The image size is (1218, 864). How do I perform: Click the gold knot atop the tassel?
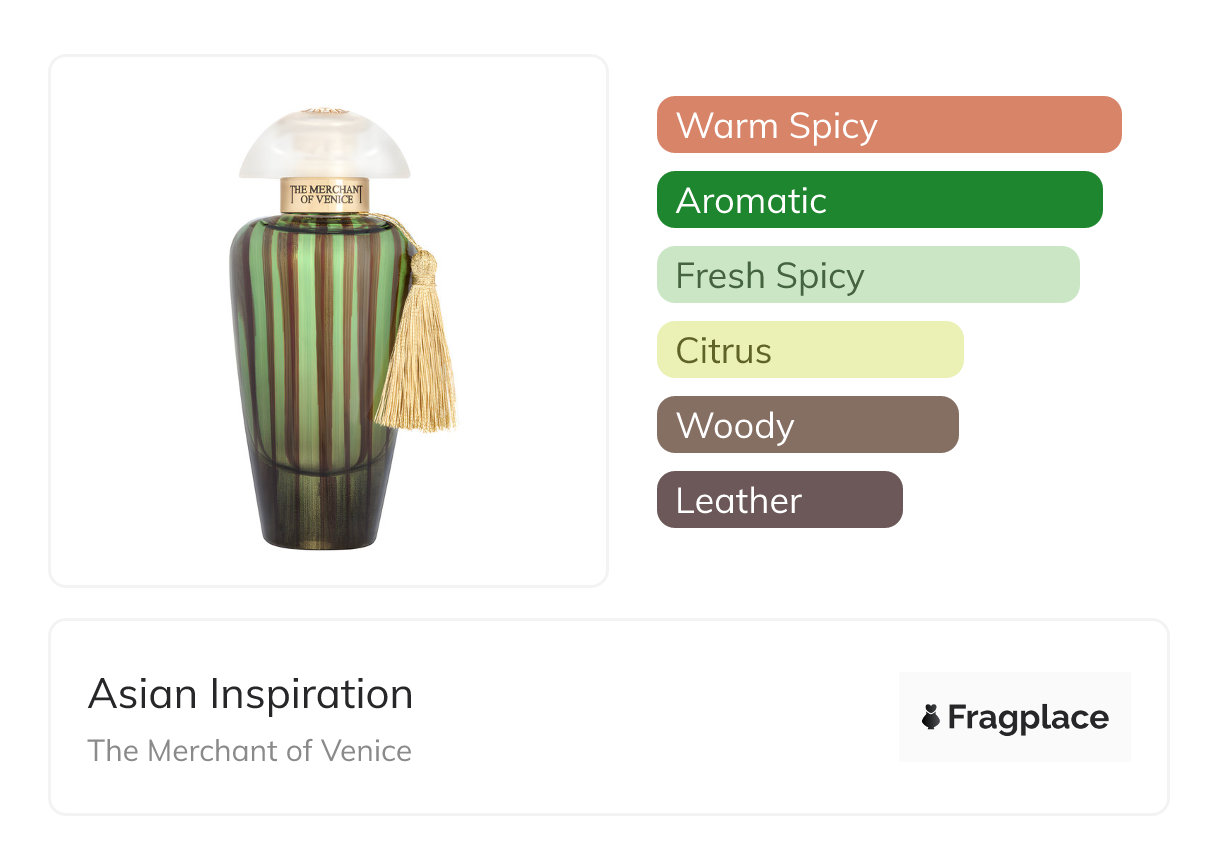click(x=424, y=264)
